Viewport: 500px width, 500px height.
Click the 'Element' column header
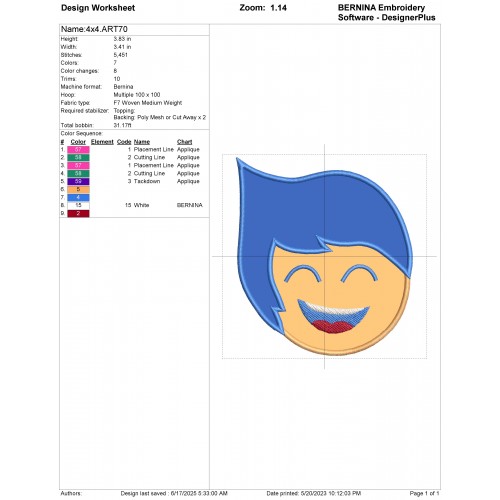102,142
